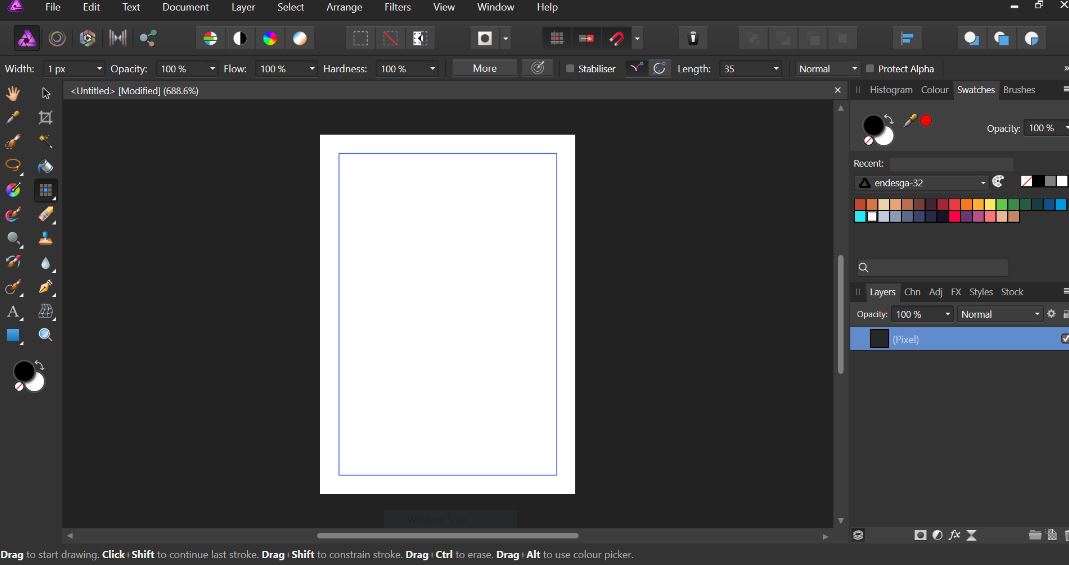This screenshot has height=565, width=1069.
Task: Select the Artistic Text tool
Action: (13, 311)
